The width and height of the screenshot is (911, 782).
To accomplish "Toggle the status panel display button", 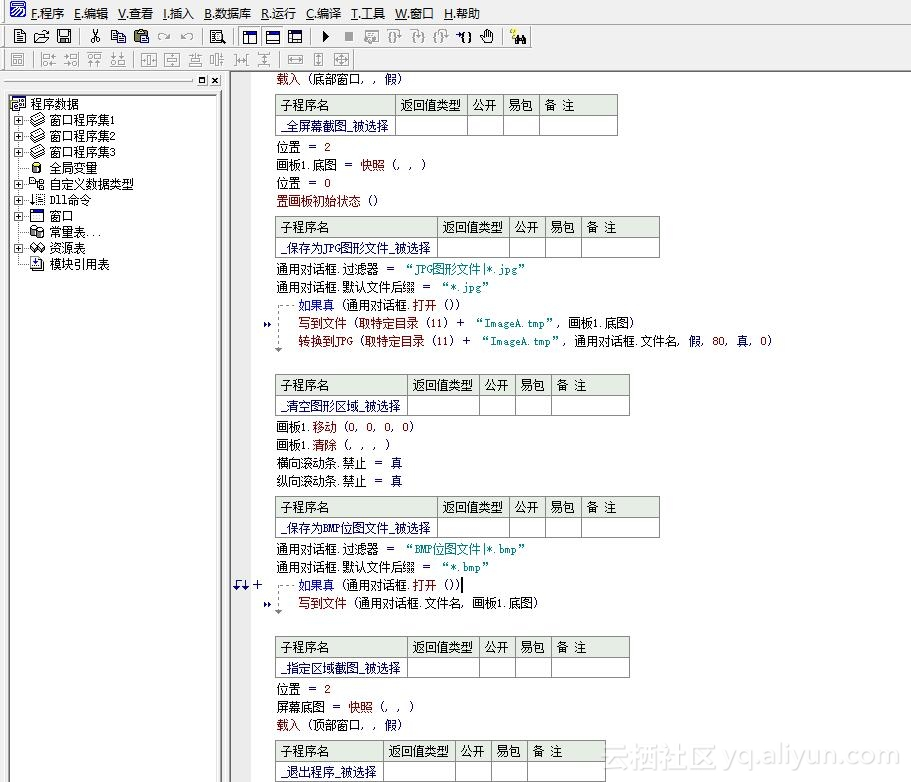I will (272, 37).
